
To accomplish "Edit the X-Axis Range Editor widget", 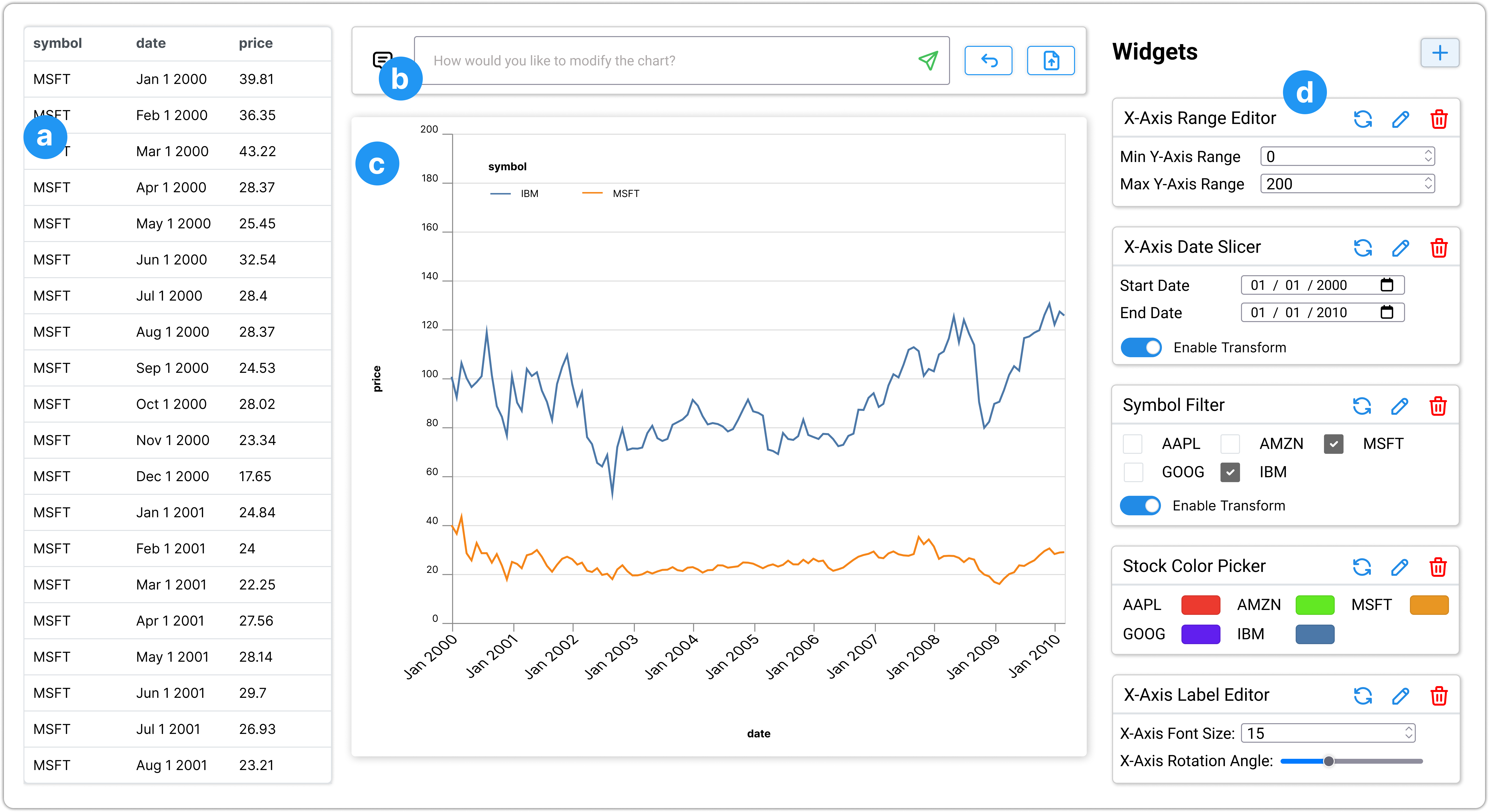I will coord(1401,119).
